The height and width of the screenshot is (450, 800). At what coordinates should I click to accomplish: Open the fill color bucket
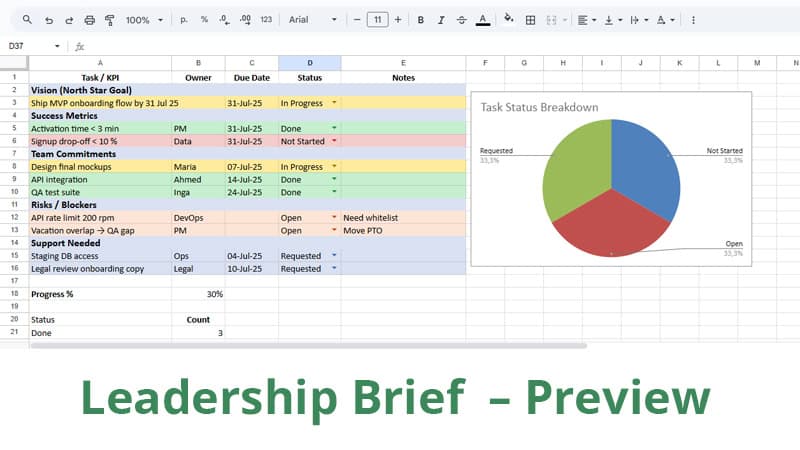coord(508,19)
